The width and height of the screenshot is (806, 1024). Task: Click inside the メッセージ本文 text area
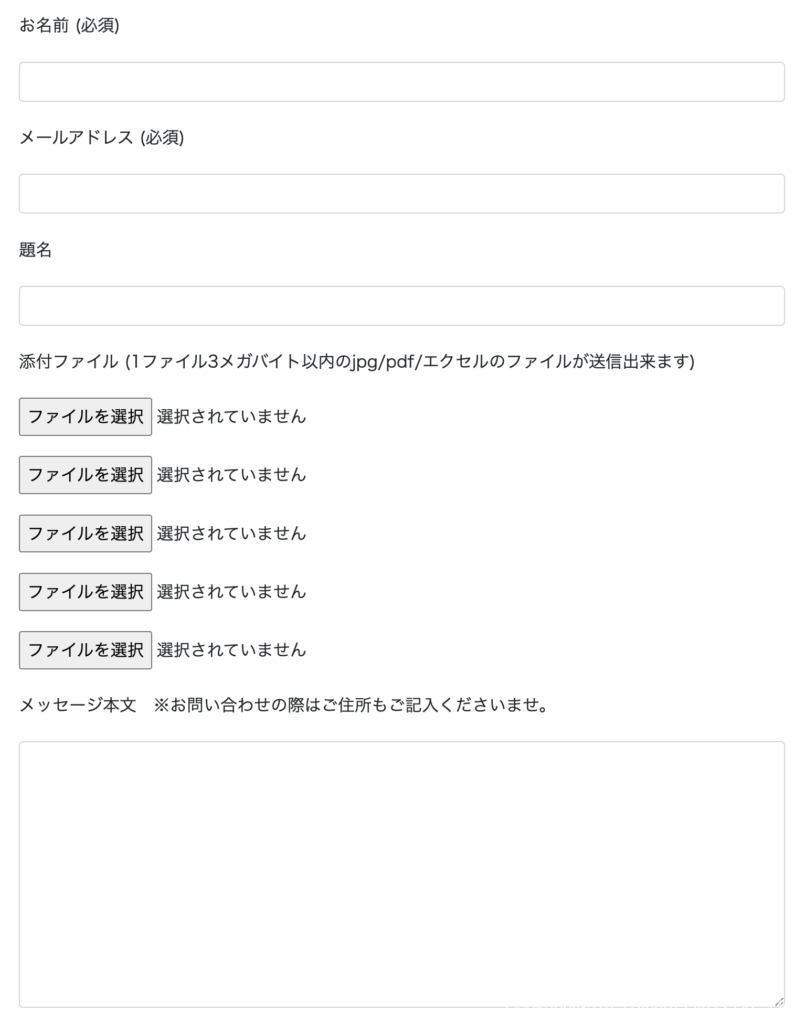tap(401, 873)
